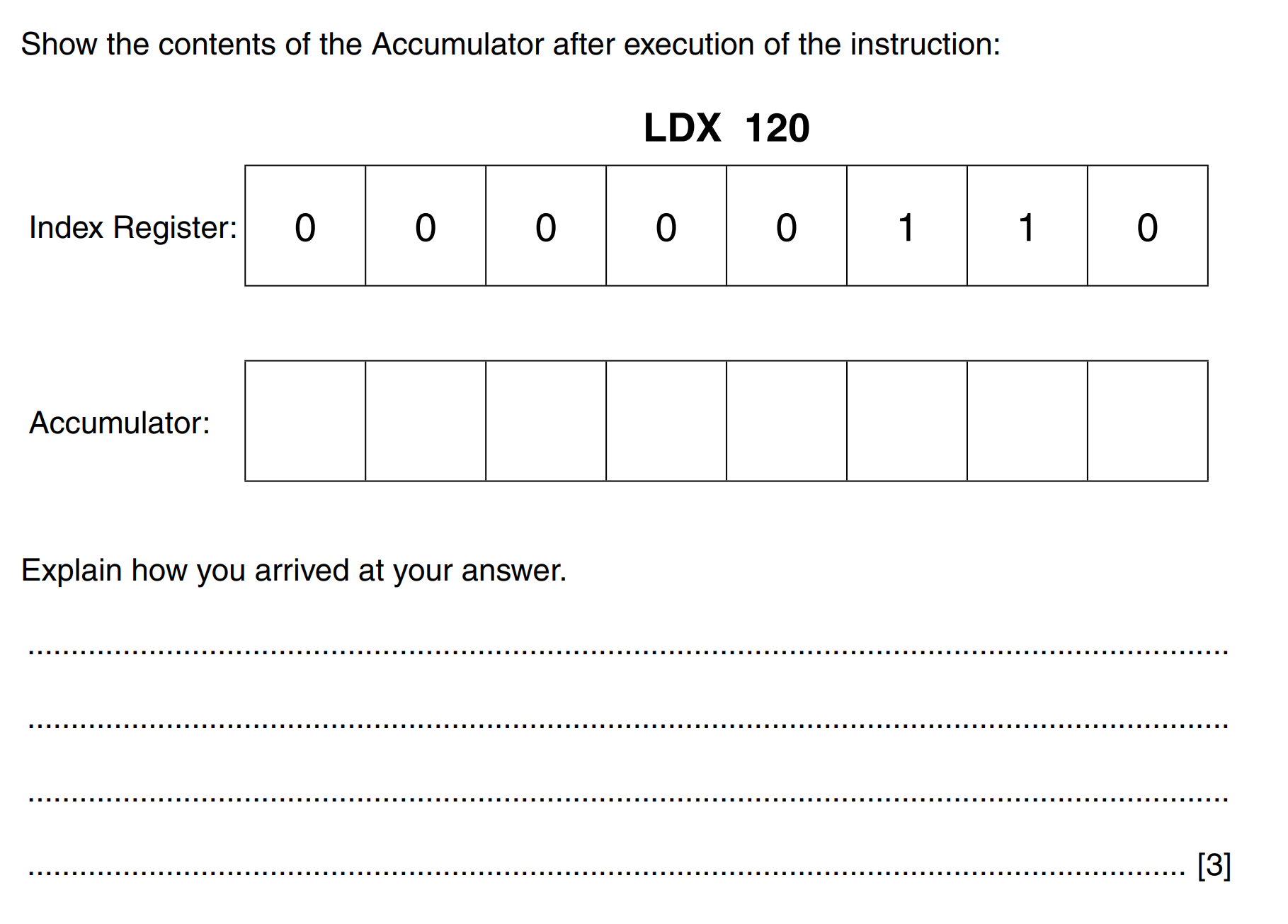Click the Accumulator label

click(120, 423)
